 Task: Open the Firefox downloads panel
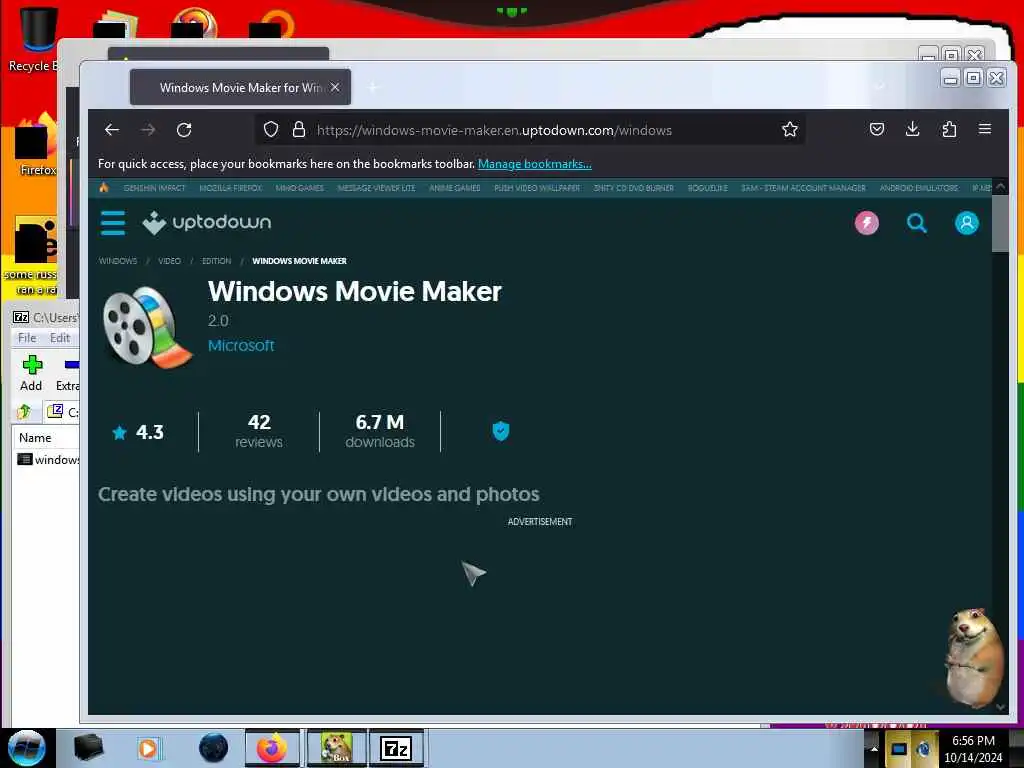coord(913,129)
